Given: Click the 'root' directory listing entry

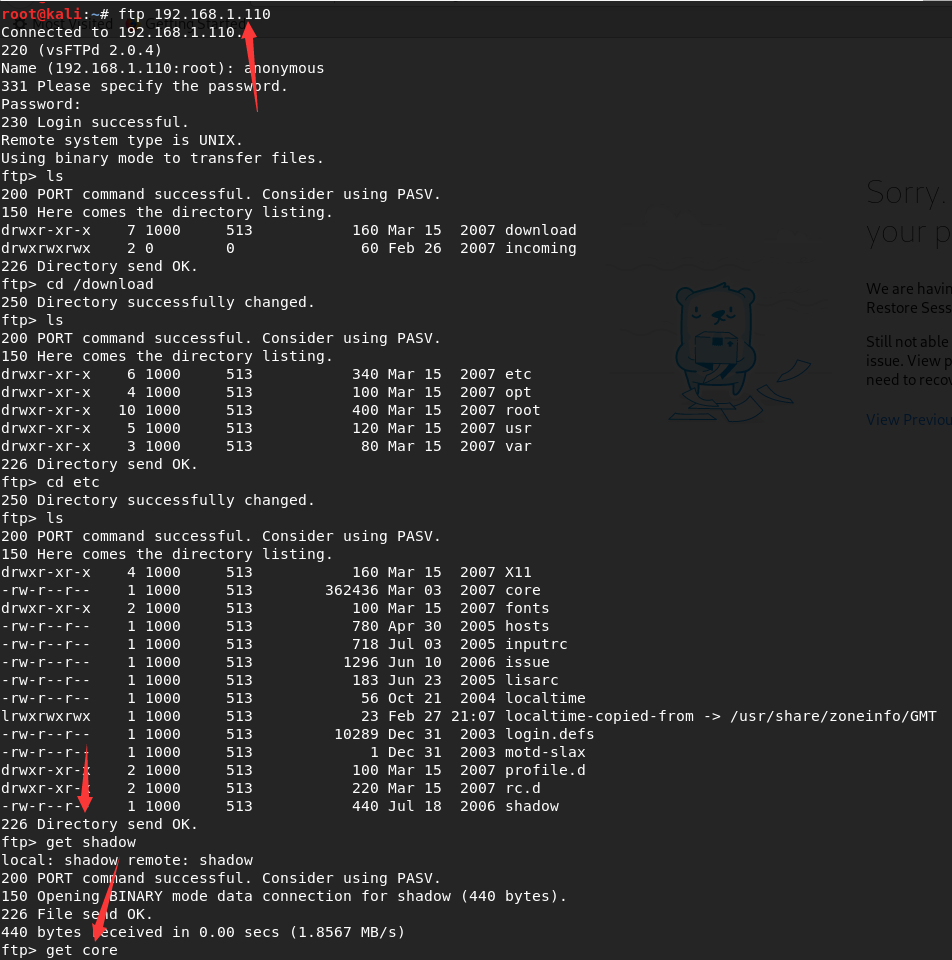Looking at the screenshot, I should click(523, 410).
